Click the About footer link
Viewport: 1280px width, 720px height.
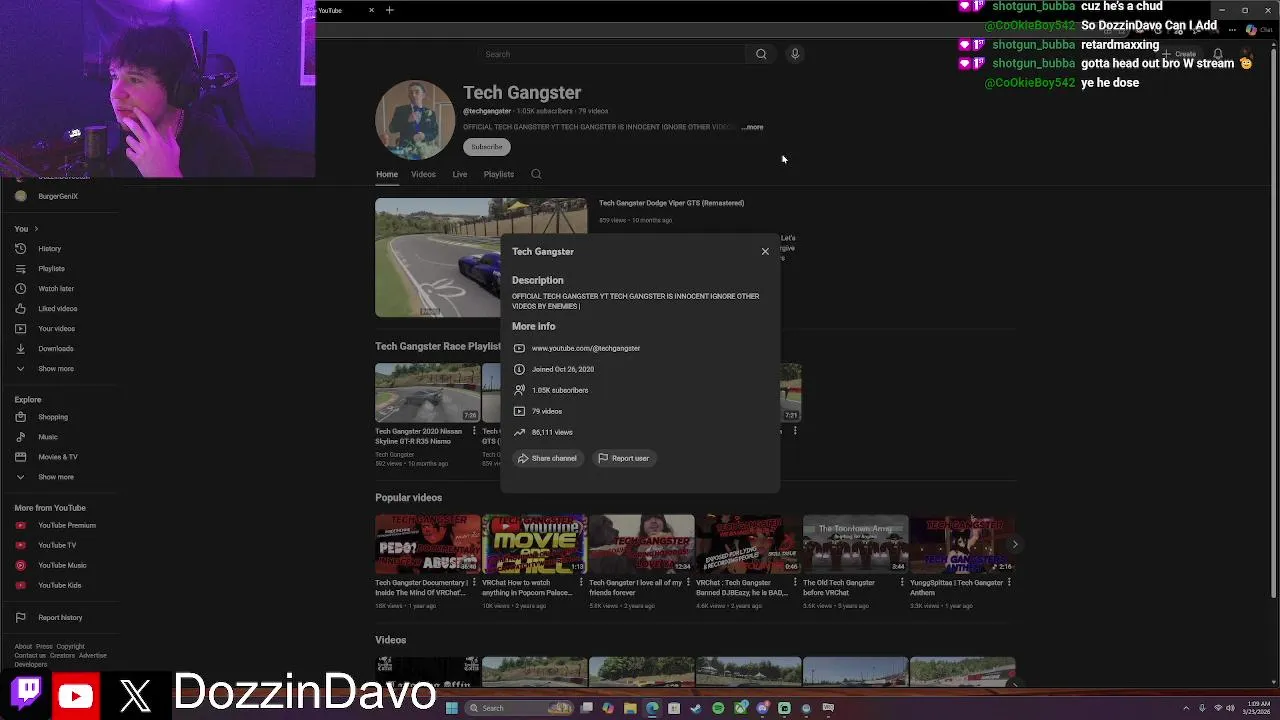click(x=23, y=647)
